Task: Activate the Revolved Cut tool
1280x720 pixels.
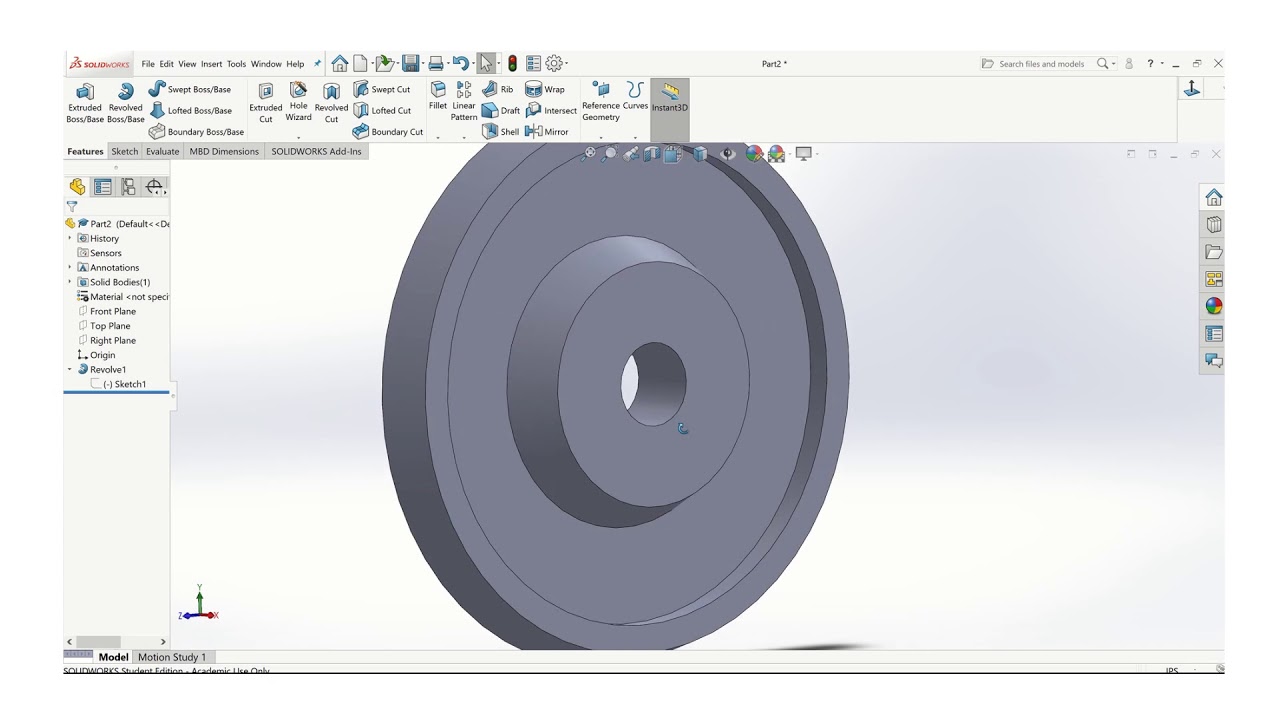Action: click(x=331, y=104)
